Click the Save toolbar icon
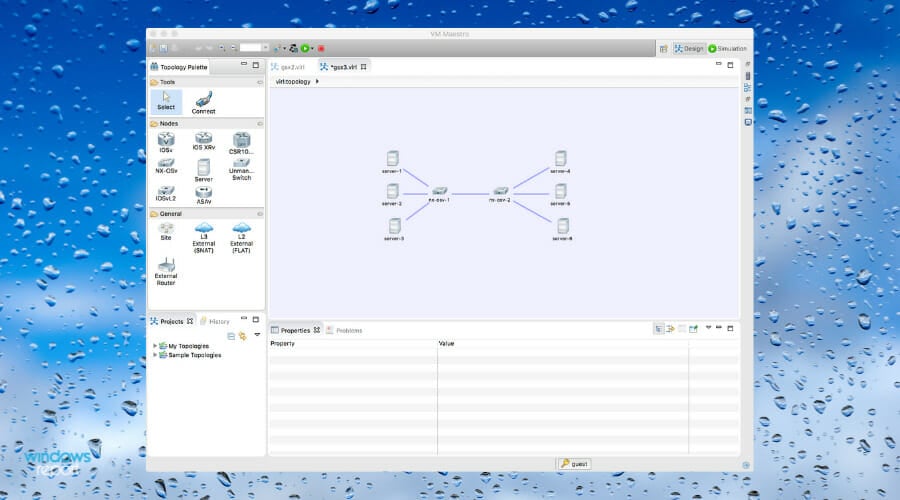 [164, 48]
